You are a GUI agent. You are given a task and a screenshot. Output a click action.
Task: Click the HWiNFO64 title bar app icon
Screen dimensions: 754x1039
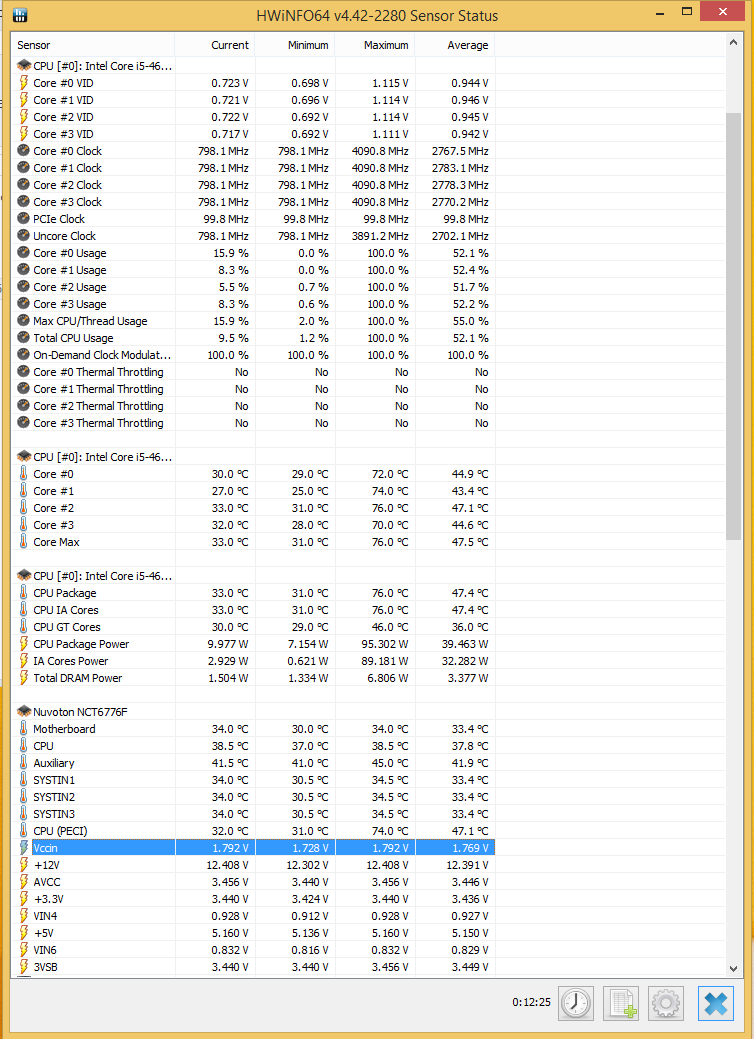pyautogui.click(x=20, y=15)
